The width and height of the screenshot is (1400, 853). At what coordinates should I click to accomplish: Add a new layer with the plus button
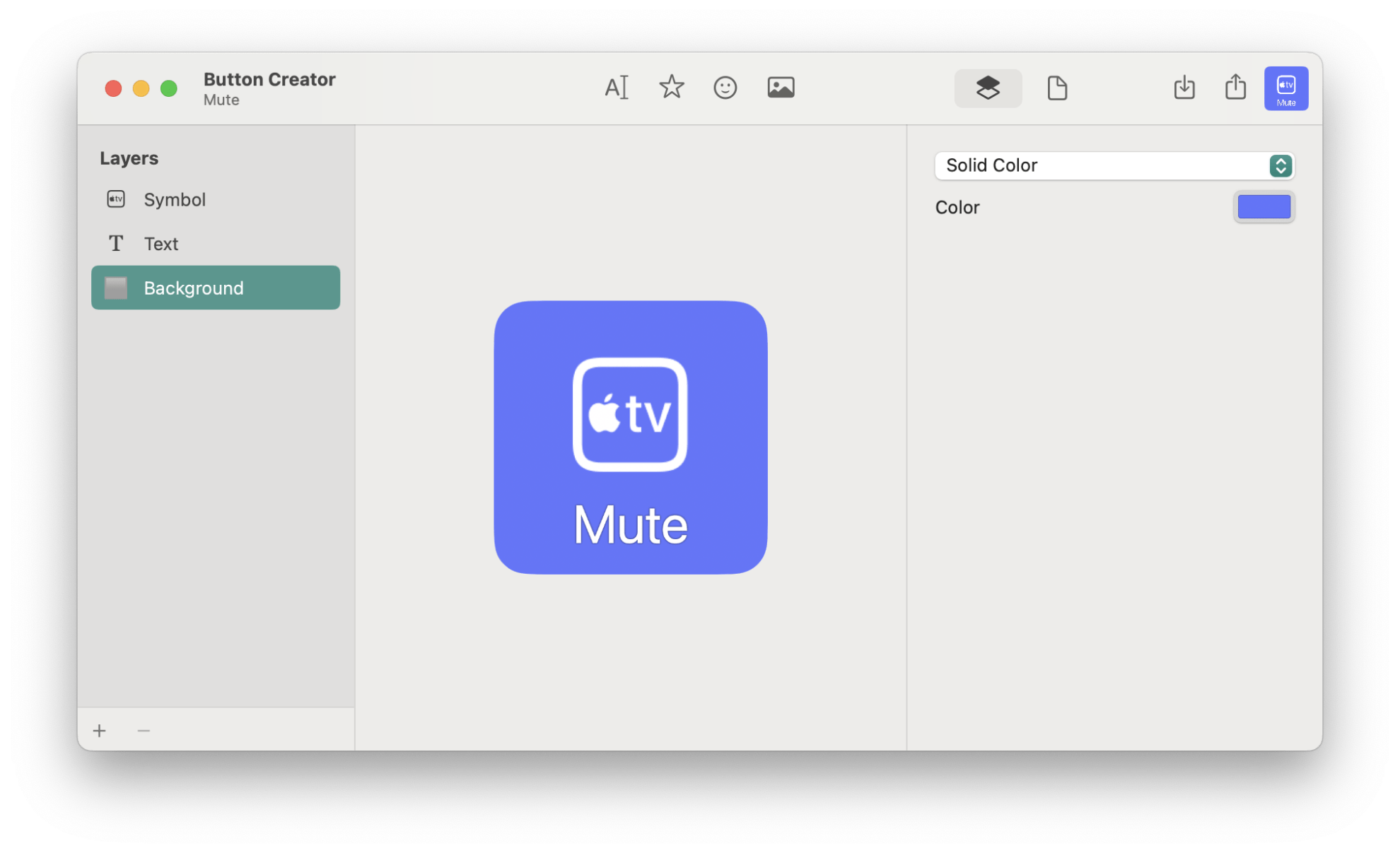coord(100,730)
